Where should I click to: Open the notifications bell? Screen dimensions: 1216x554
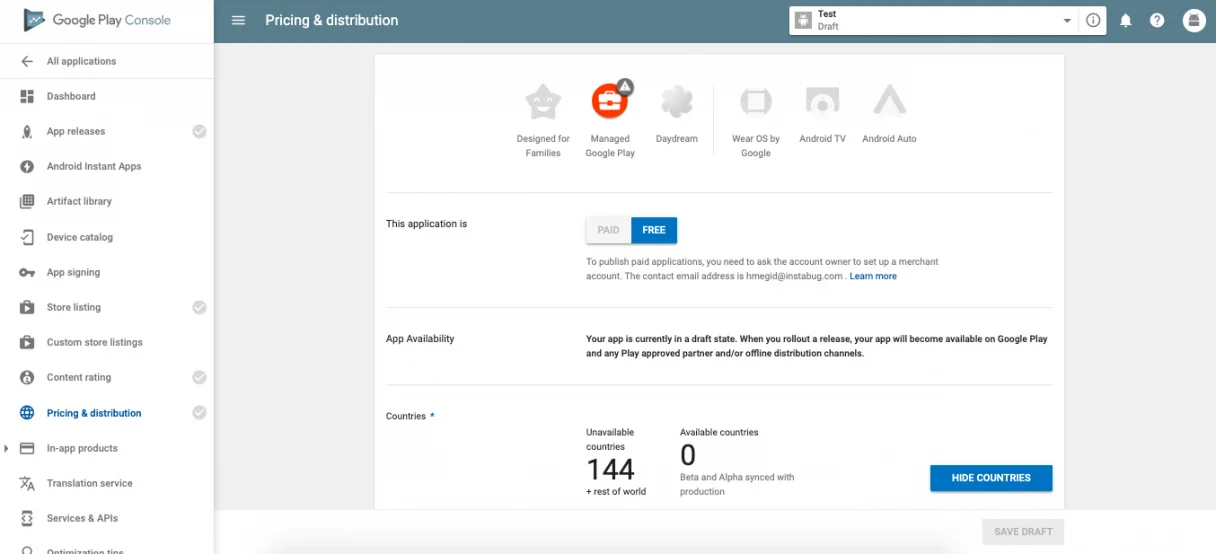[x=1125, y=20]
